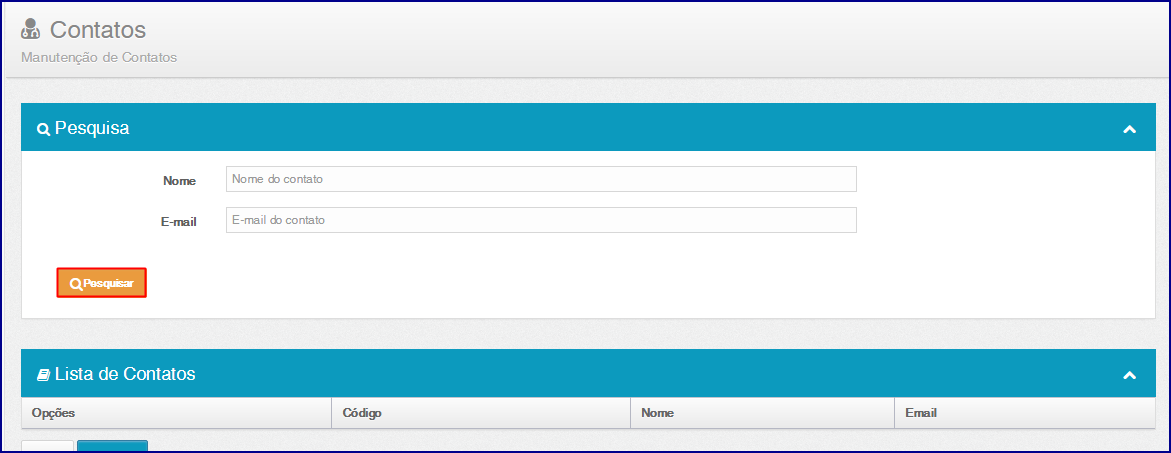Sort by the Nome column header
The image size is (1171, 453).
(762, 413)
